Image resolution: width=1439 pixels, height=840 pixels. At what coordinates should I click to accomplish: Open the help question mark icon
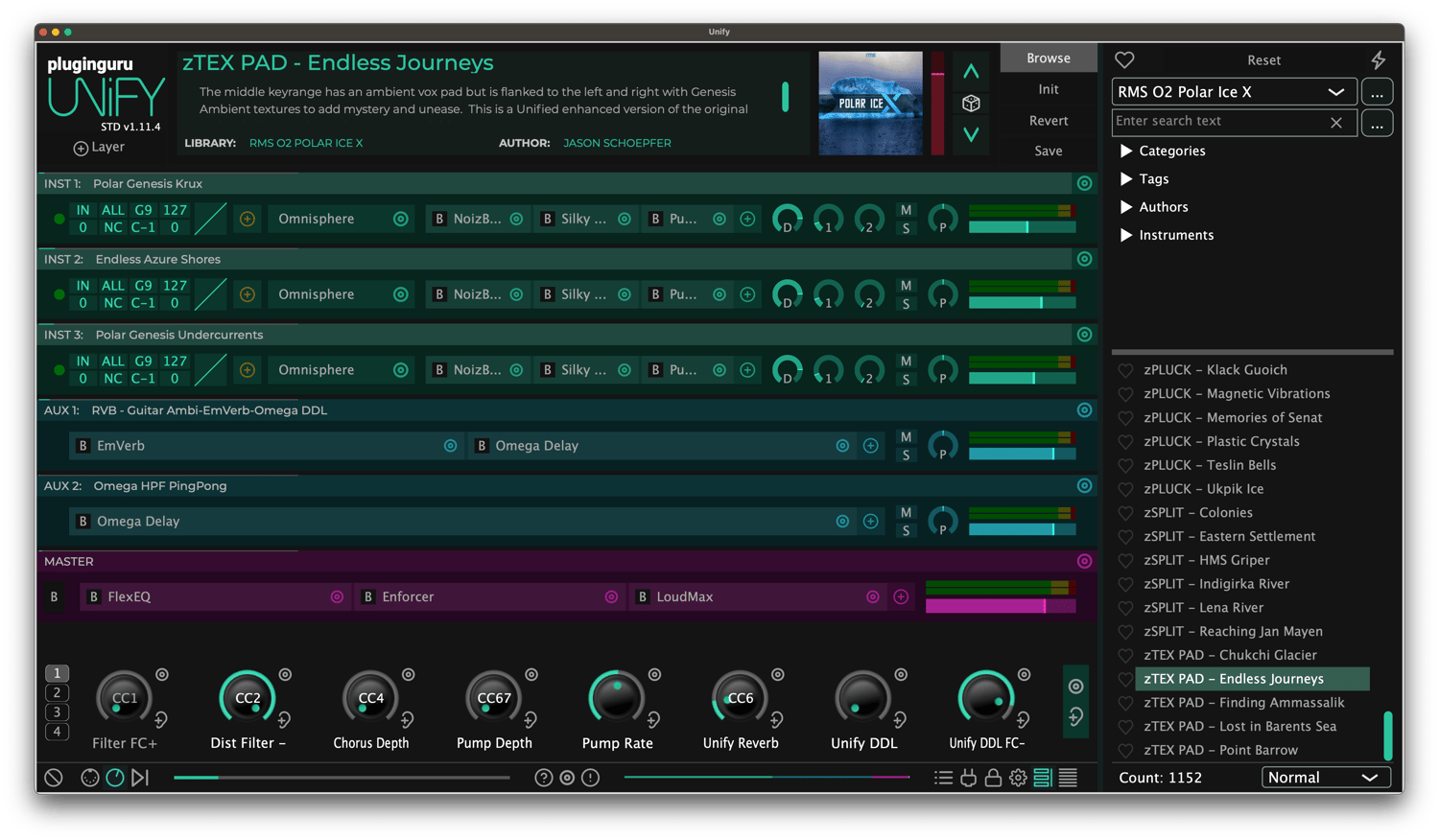(x=544, y=778)
